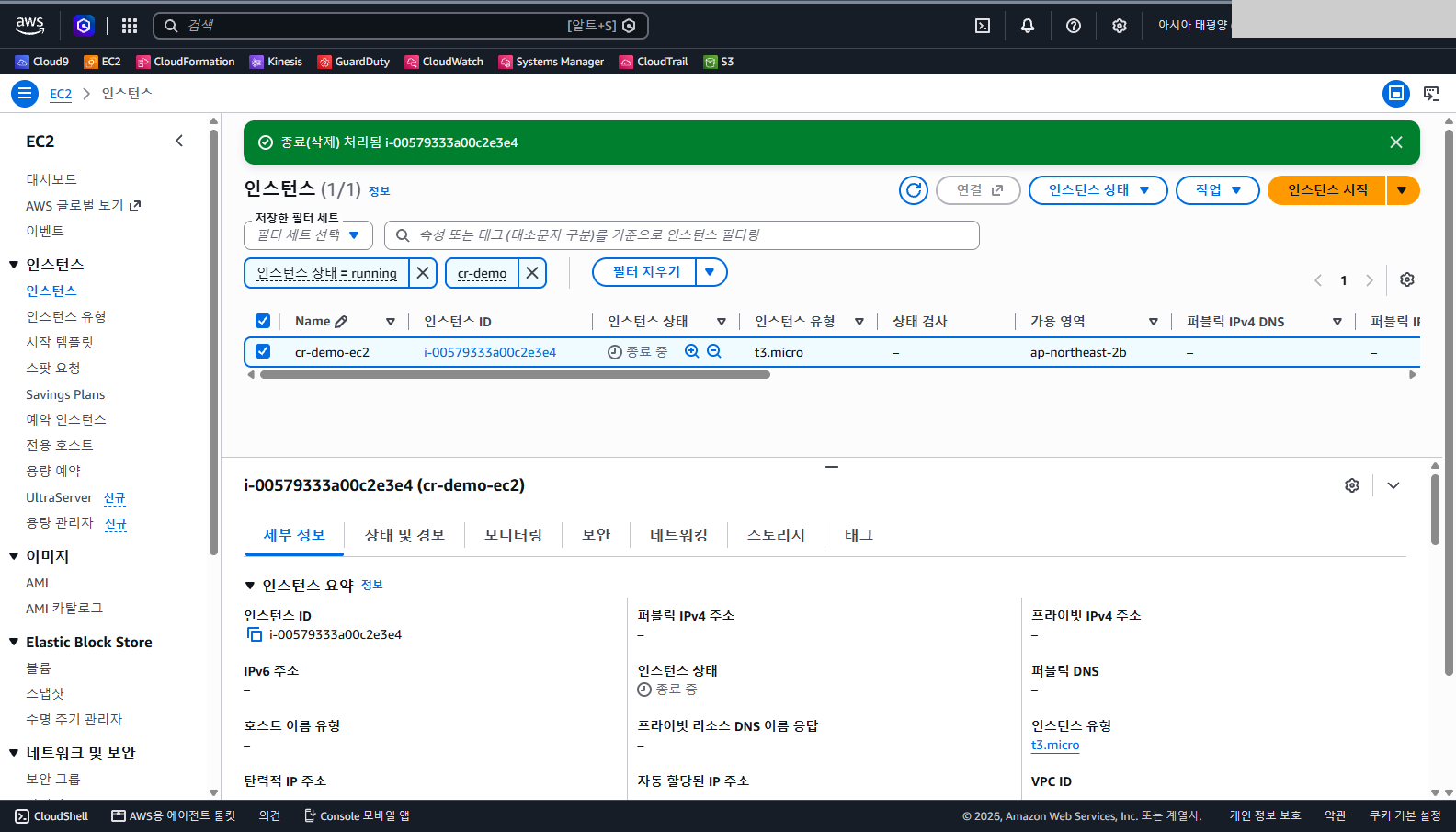The image size is (1456, 832).
Task: Copy instance ID in summary
Action: click(x=255, y=634)
